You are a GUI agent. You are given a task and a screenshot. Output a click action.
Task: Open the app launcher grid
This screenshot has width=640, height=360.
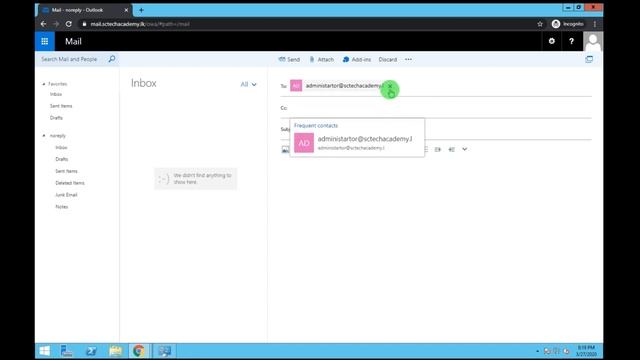[x=44, y=41]
